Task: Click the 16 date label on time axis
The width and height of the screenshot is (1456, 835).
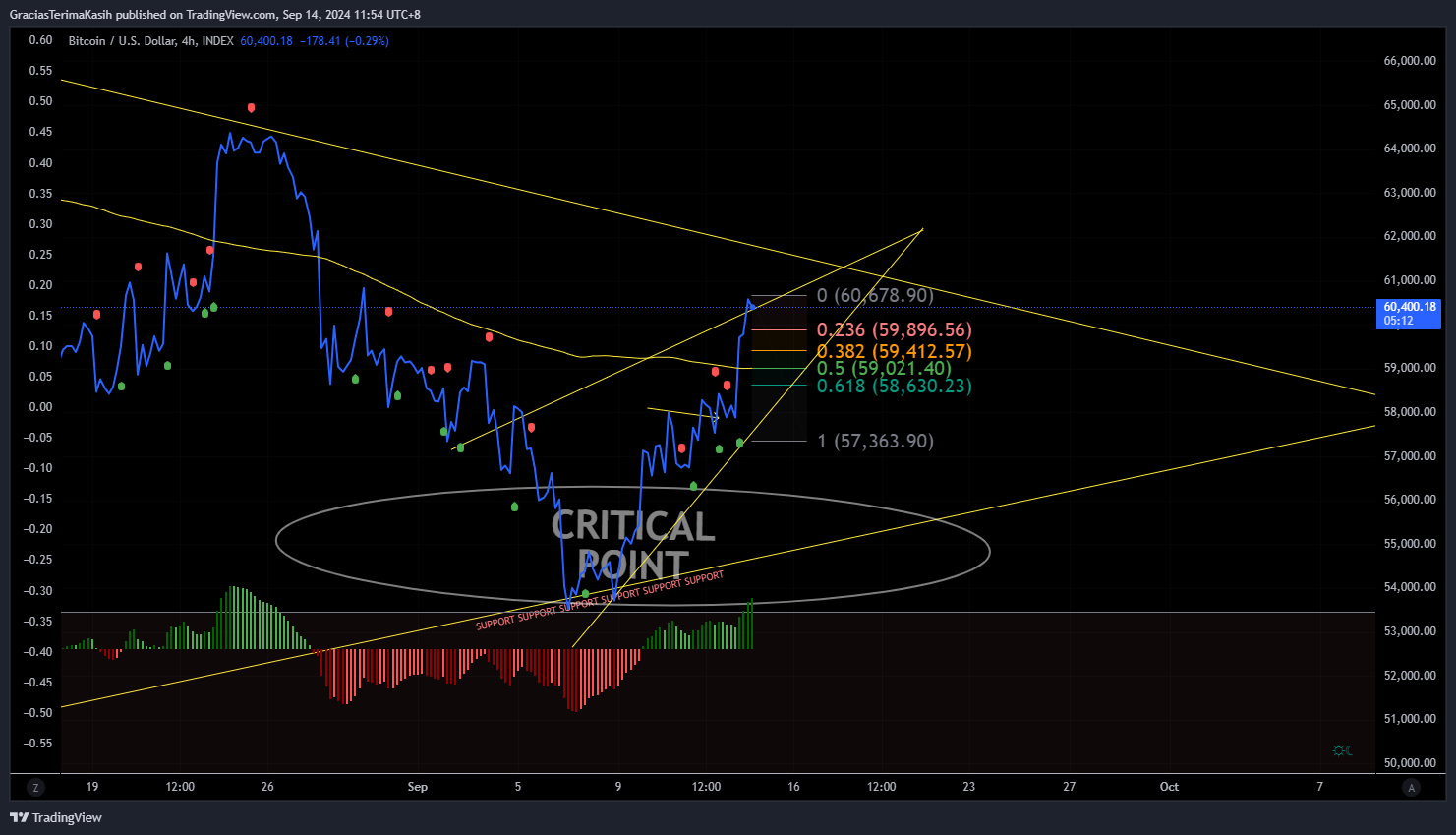Action: (x=793, y=787)
